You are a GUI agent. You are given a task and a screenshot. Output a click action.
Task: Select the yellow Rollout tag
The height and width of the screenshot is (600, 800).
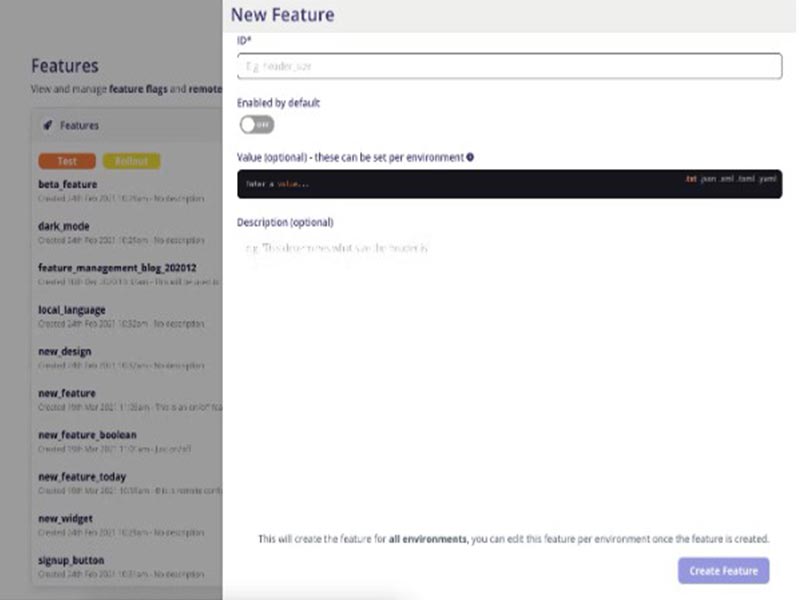pos(131,161)
